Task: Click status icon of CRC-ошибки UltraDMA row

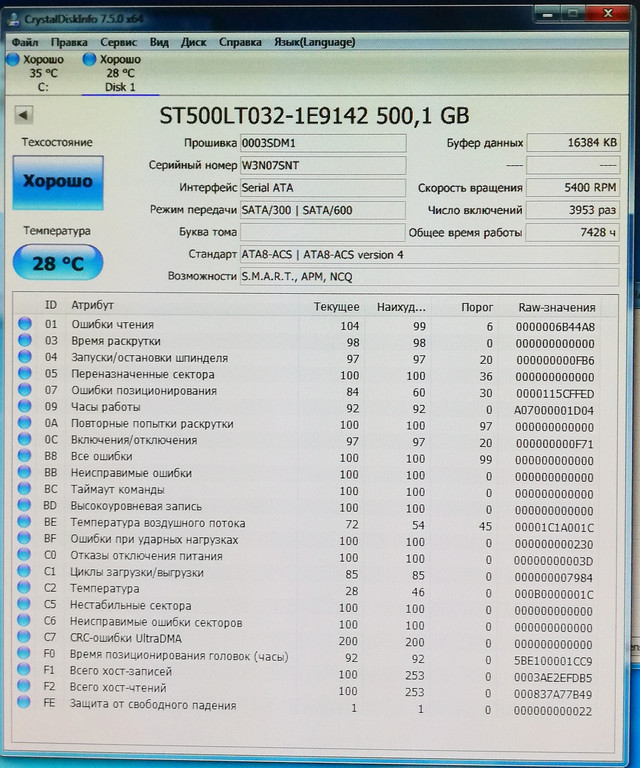Action: click(x=25, y=638)
